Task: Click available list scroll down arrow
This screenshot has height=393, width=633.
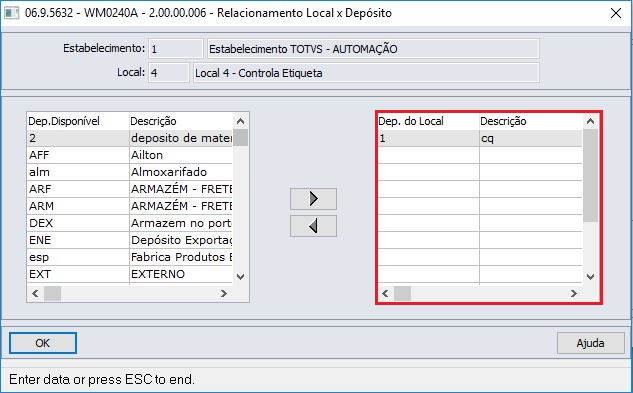Action: tap(241, 277)
